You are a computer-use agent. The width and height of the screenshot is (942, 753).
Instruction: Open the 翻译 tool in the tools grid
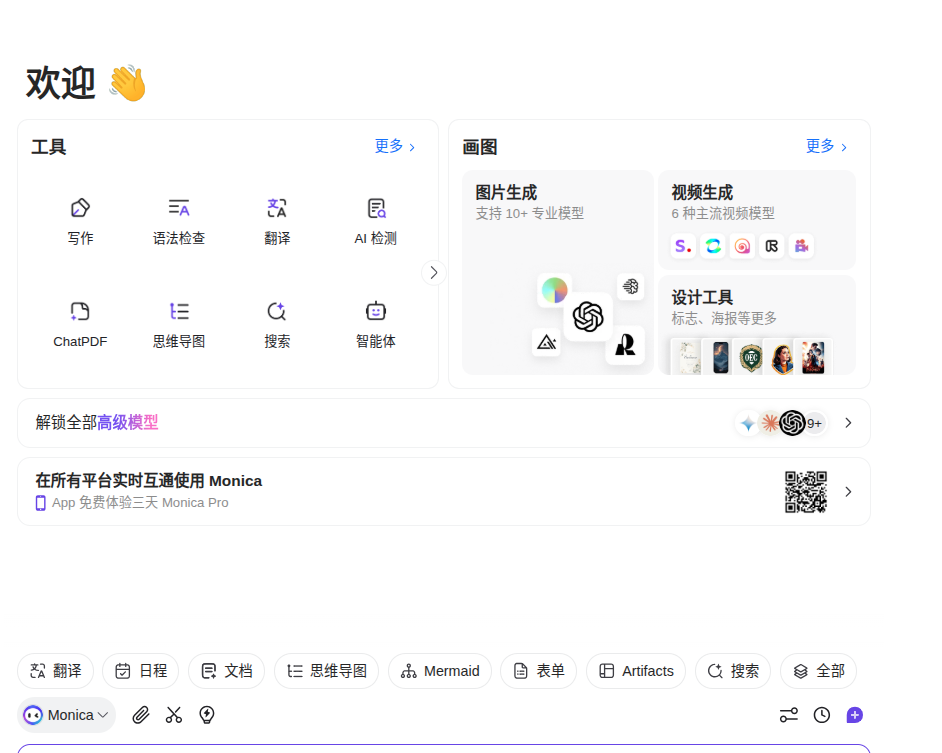tap(277, 221)
